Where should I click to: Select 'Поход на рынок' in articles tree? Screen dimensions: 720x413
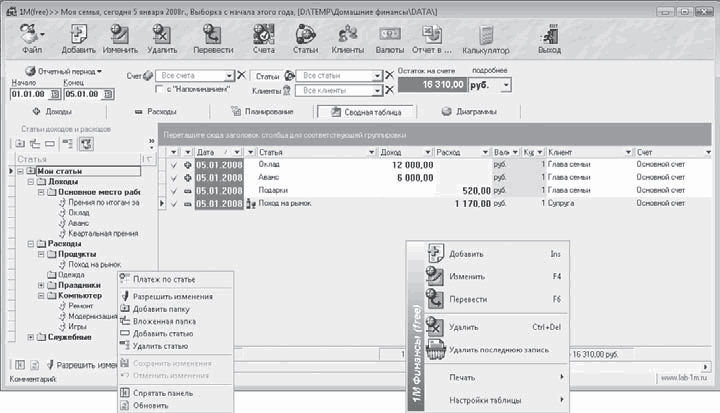[x=94, y=264]
